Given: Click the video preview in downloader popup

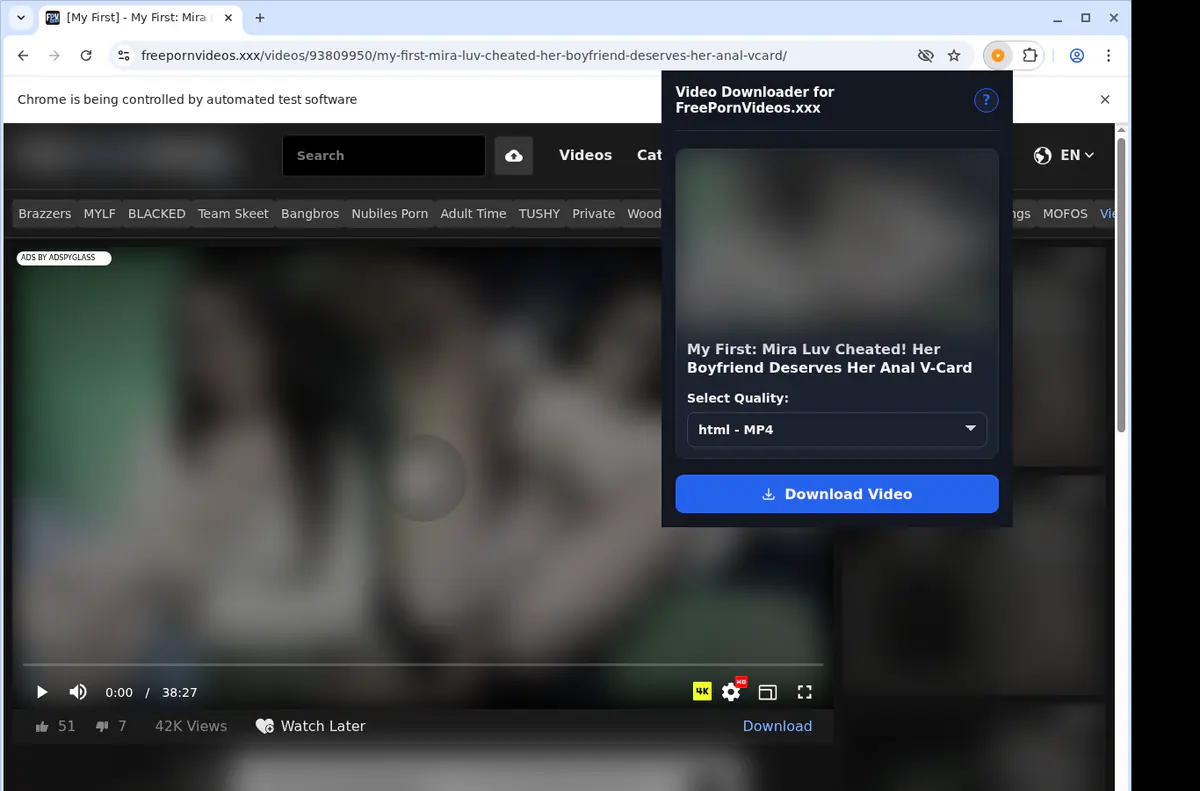Looking at the screenshot, I should click(x=837, y=238).
